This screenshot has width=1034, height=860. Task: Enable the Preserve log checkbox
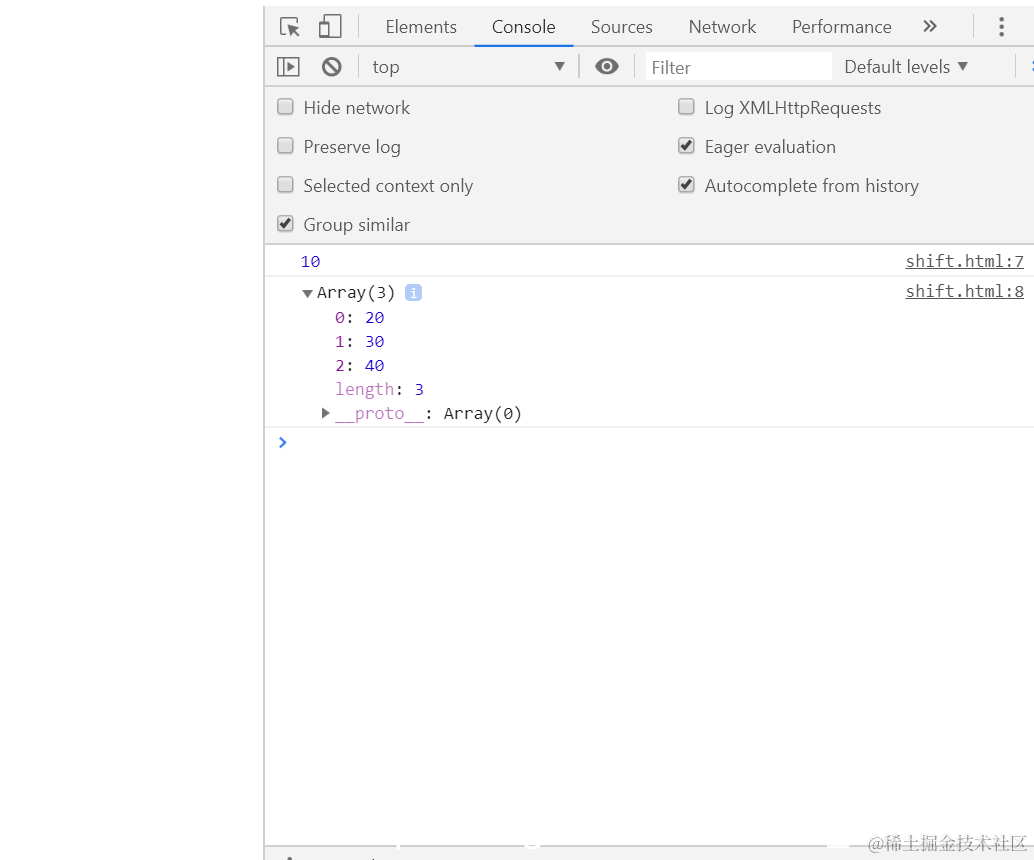tap(286, 146)
